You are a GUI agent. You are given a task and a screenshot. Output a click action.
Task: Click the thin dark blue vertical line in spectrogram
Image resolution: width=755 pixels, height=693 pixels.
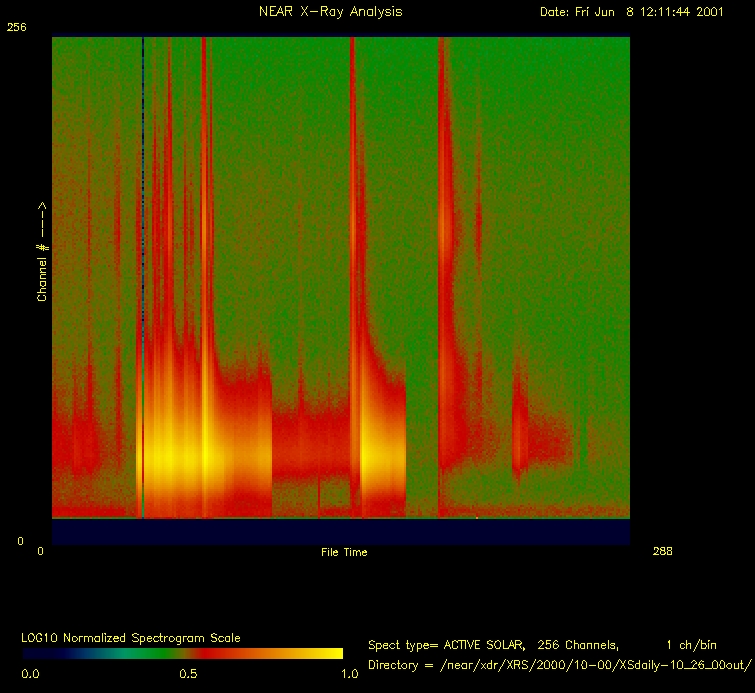[x=143, y=200]
